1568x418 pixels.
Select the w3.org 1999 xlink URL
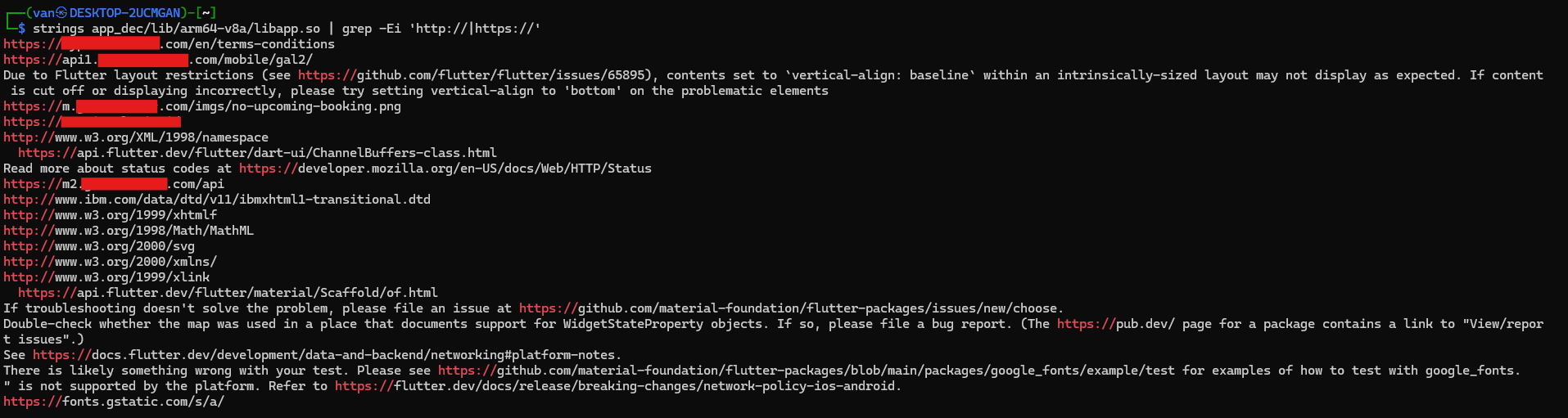pos(106,277)
